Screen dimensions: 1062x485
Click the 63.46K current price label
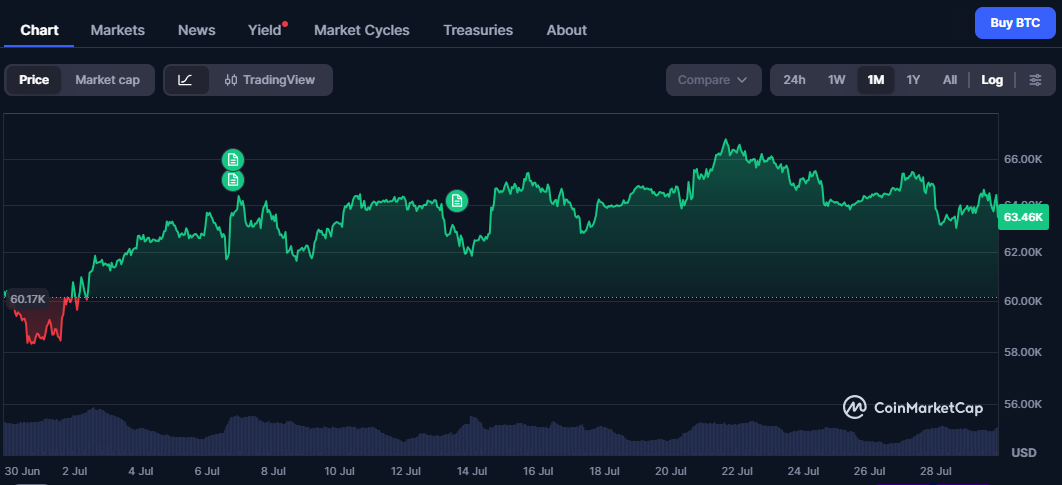(x=1023, y=217)
